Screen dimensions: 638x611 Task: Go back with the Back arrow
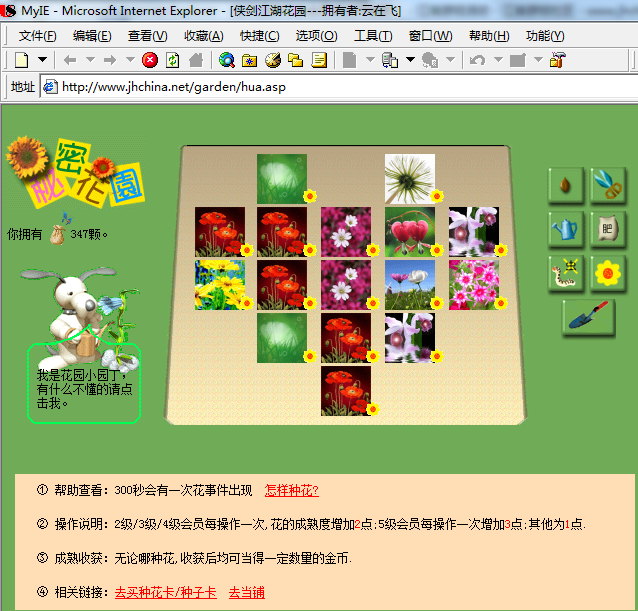[x=70, y=60]
